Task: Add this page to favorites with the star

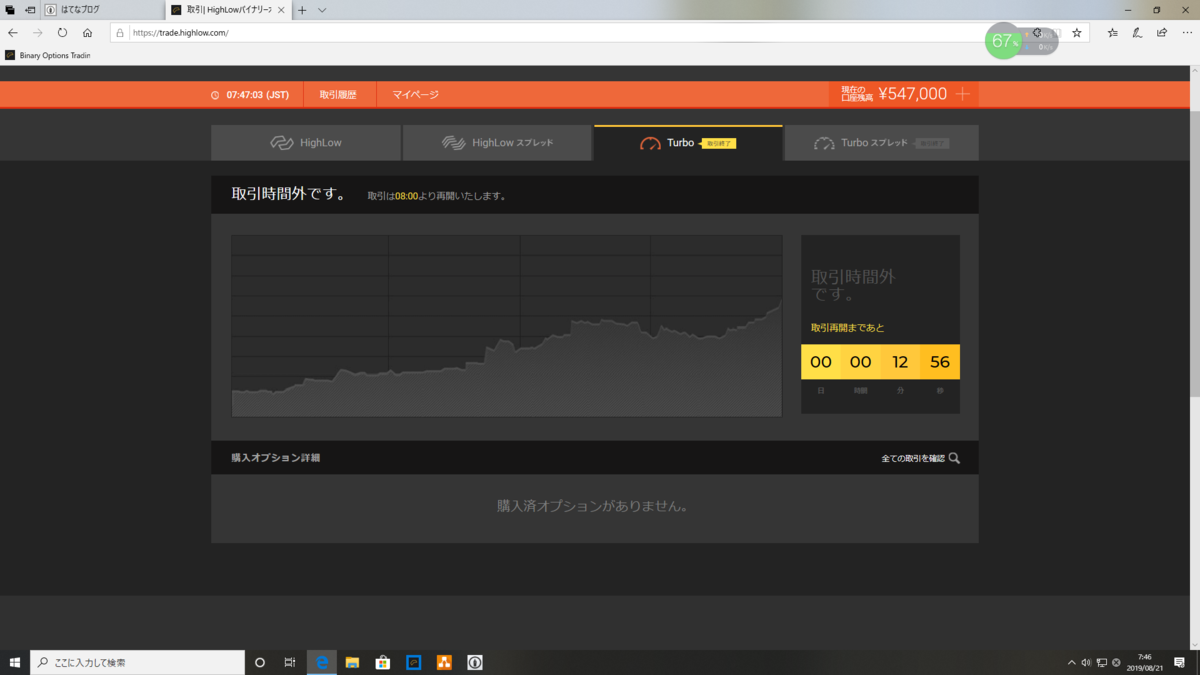Action: pyautogui.click(x=1077, y=33)
